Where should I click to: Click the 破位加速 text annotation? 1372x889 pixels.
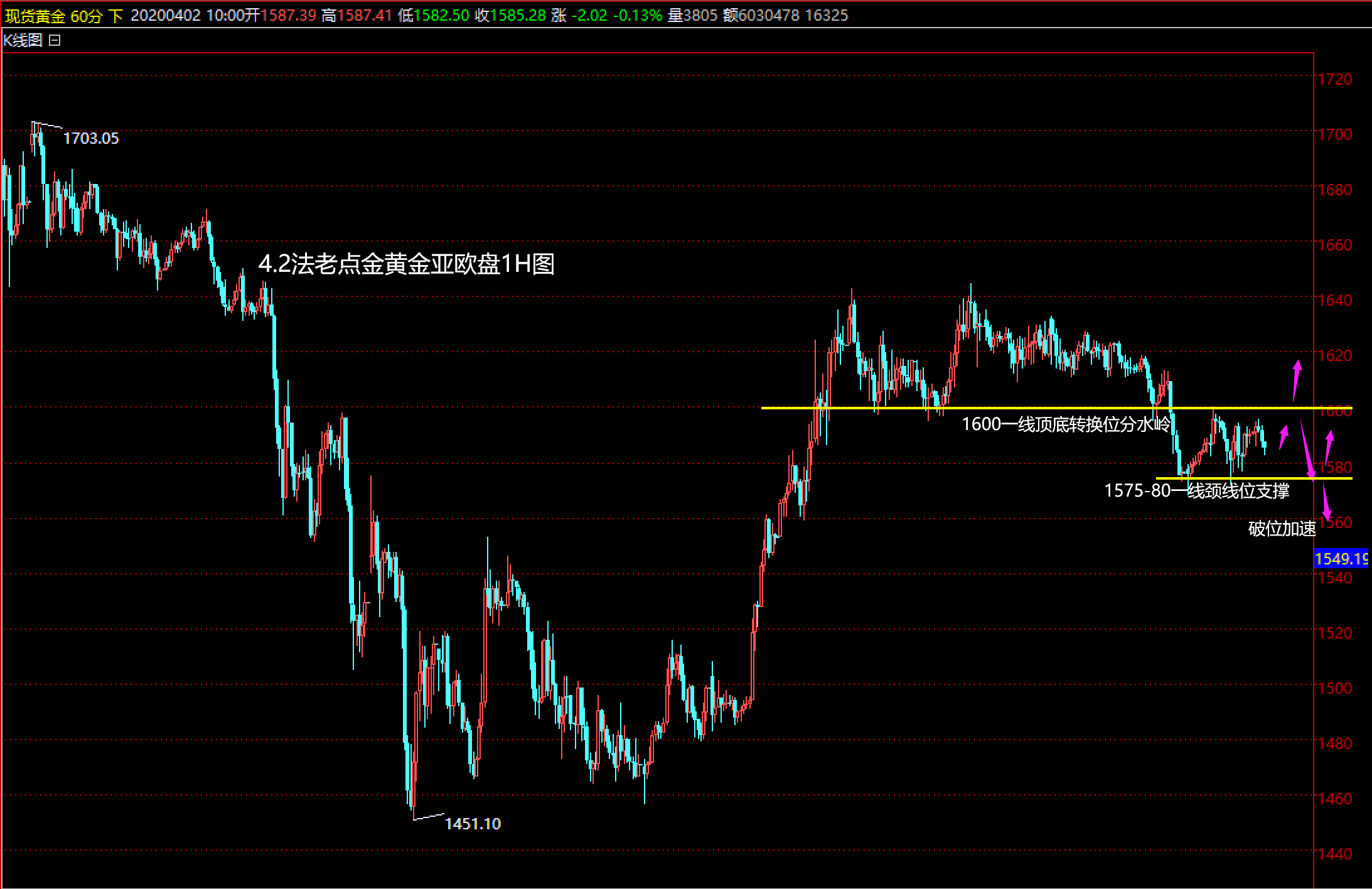coord(1281,529)
